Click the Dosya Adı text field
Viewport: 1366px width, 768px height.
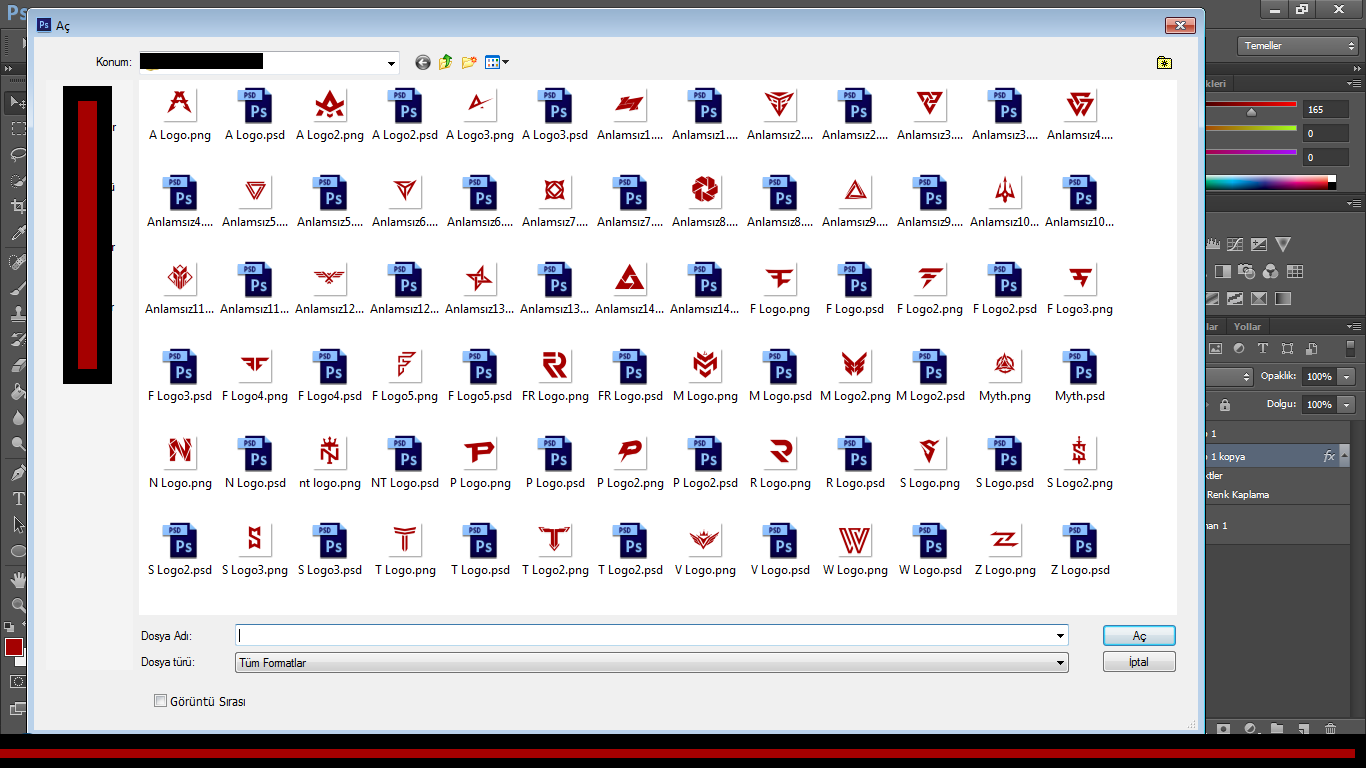[x=644, y=636]
